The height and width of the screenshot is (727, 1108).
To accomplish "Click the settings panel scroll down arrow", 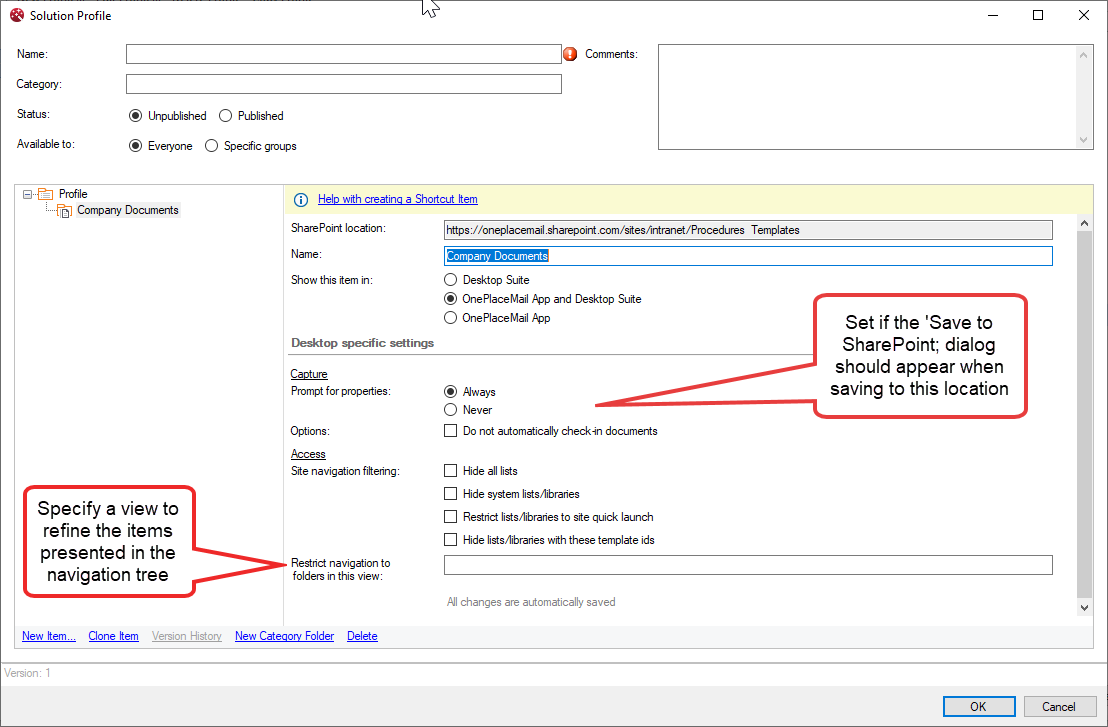I will click(x=1085, y=607).
